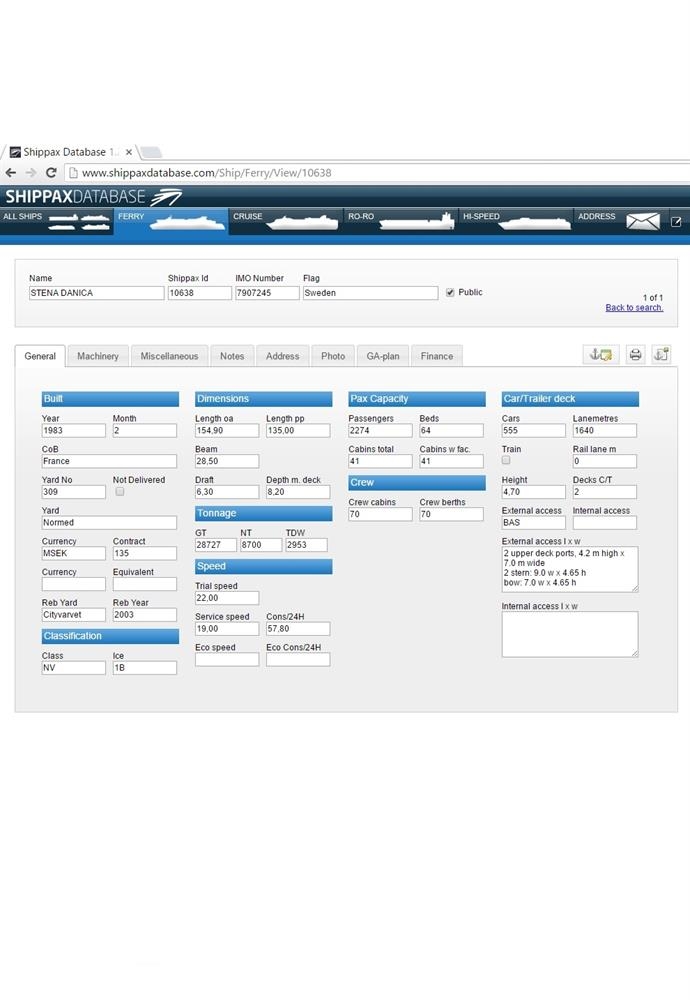Reload the page with the refresh icon
690x1000 pixels.
(x=52, y=173)
